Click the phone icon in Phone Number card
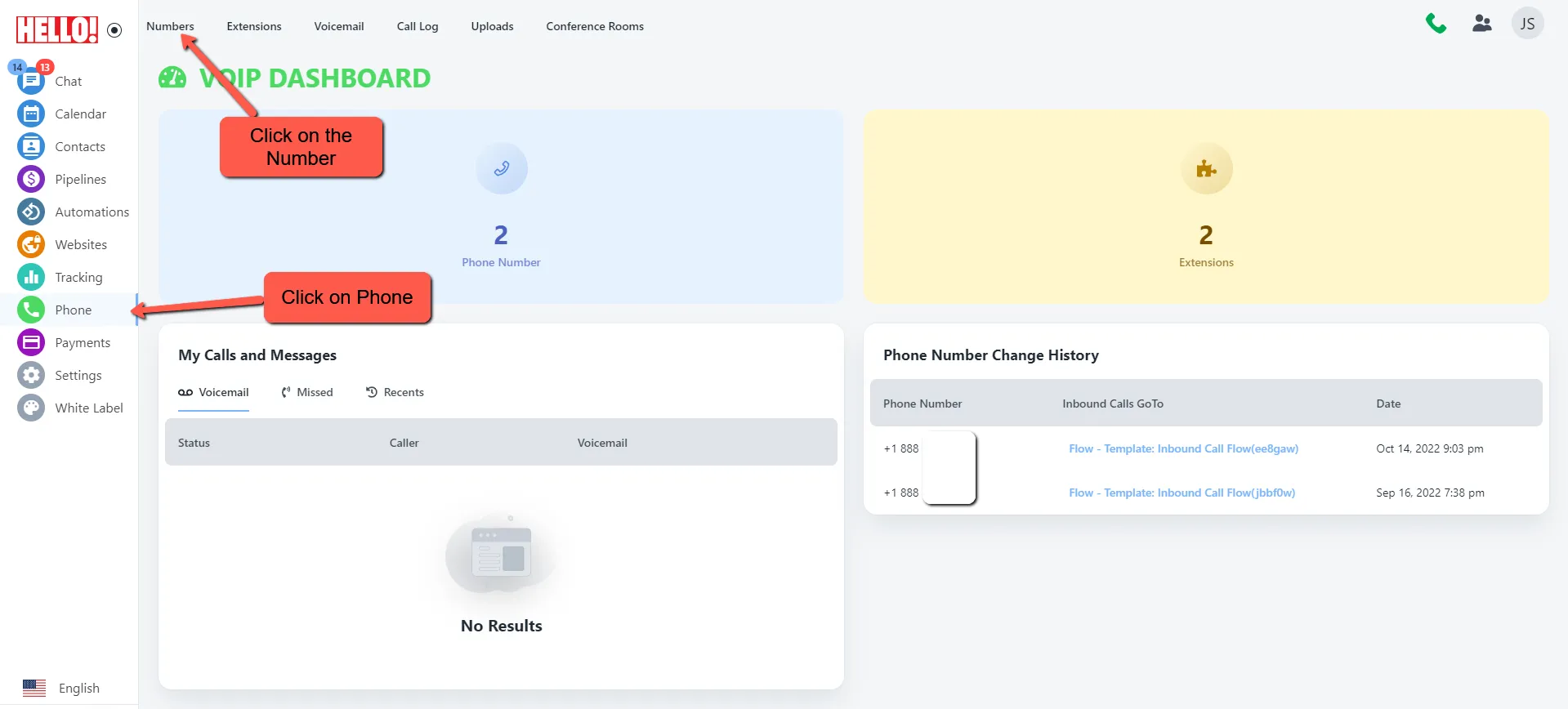 click(502, 168)
